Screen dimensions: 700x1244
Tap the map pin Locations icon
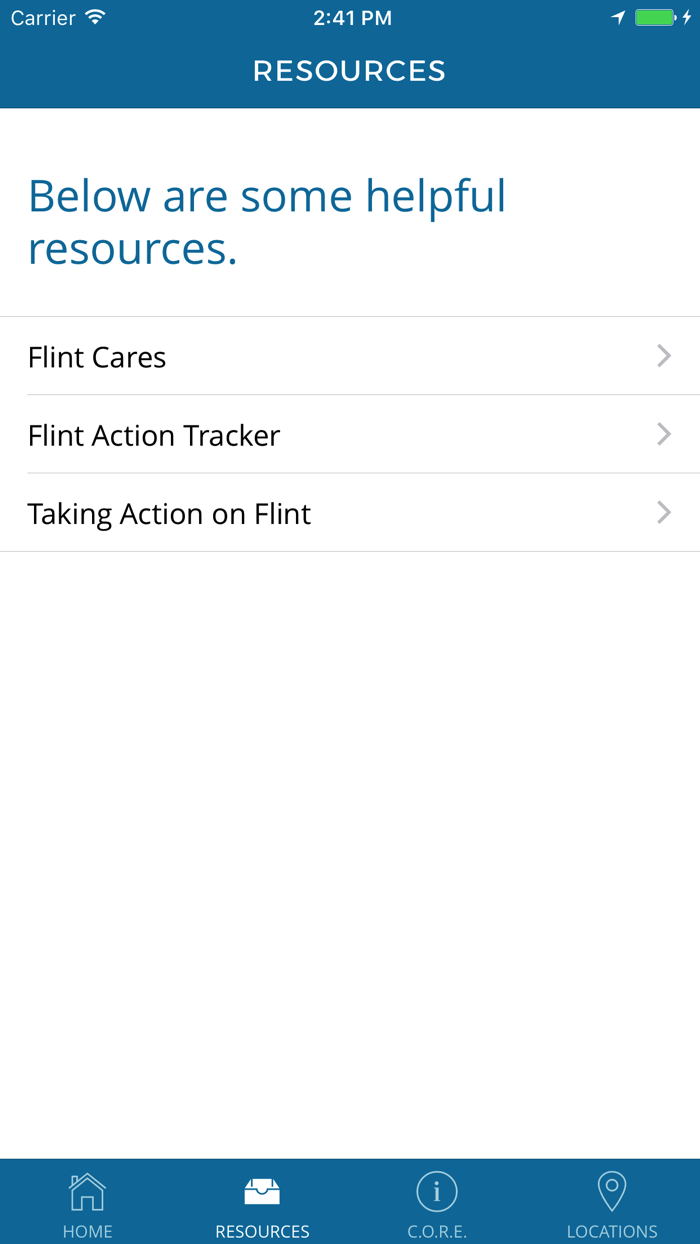[611, 1191]
